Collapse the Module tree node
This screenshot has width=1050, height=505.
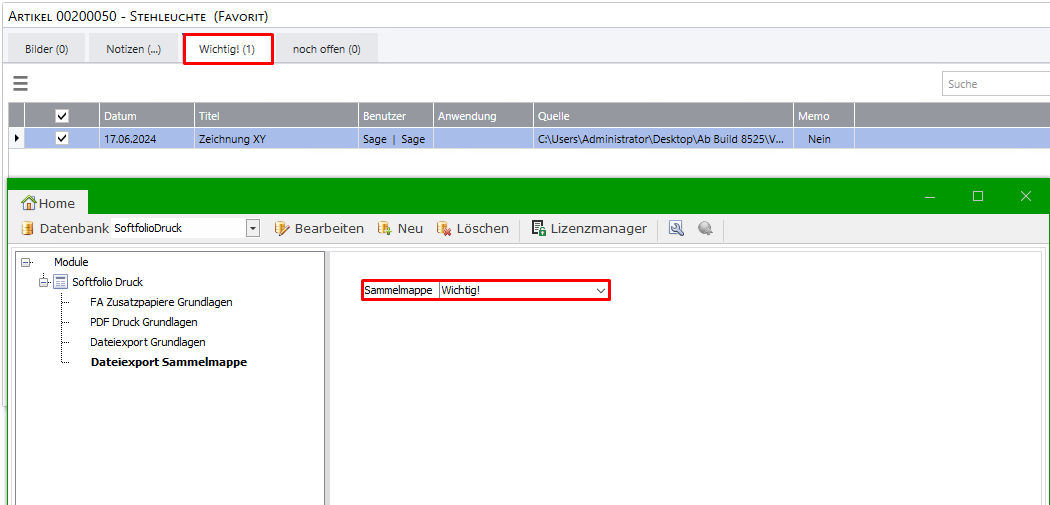[x=25, y=262]
